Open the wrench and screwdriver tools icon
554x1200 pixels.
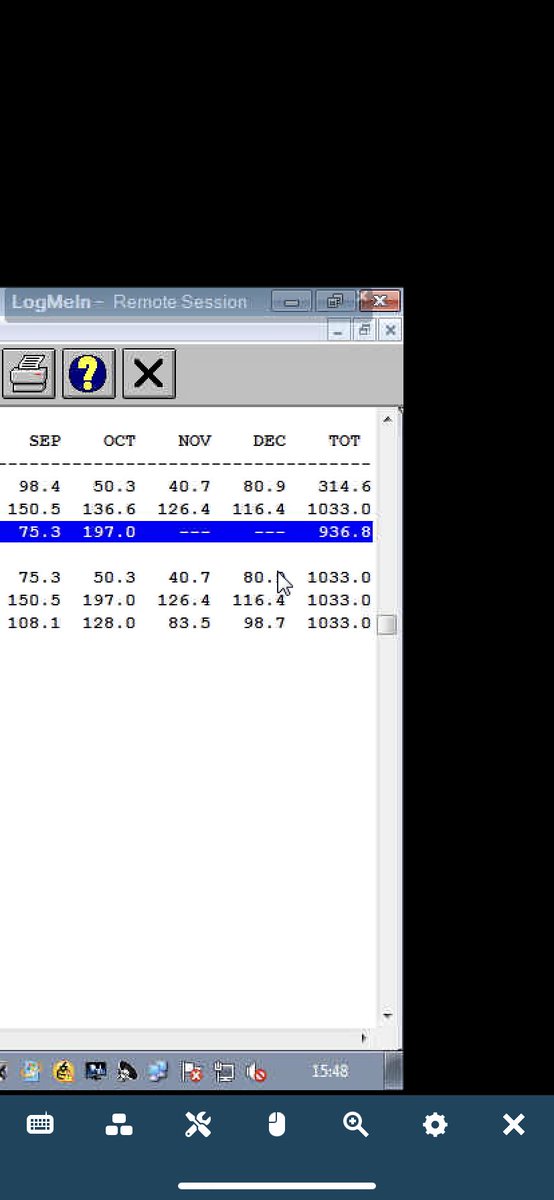coord(198,1125)
